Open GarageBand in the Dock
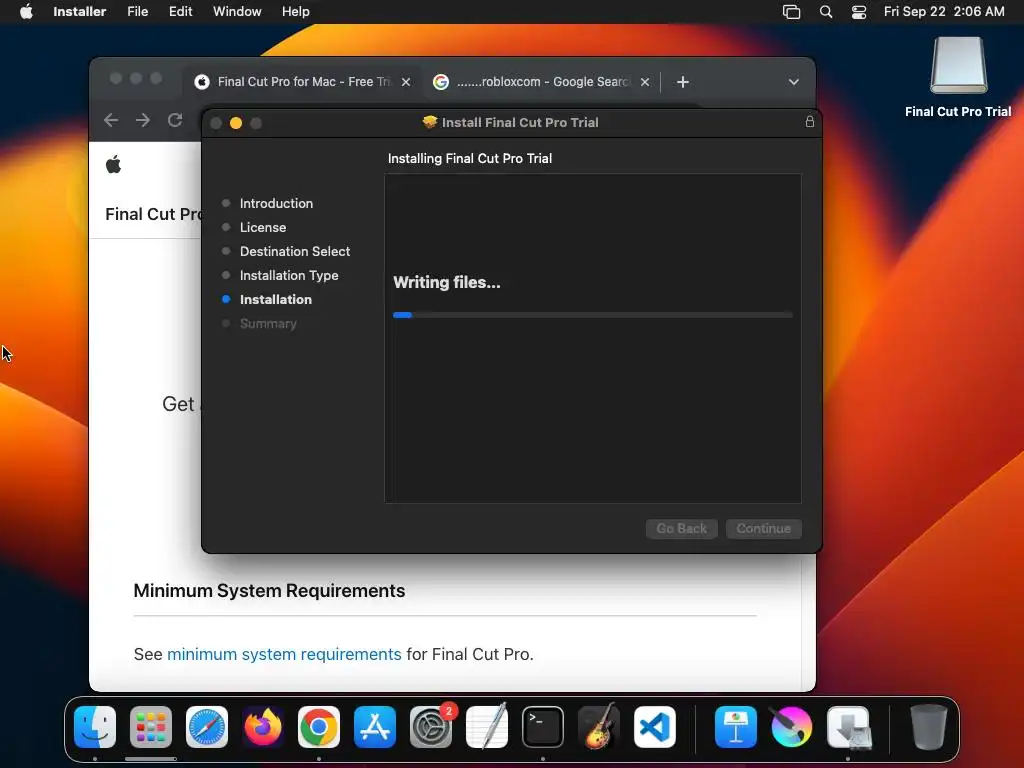The image size is (1024, 768). (x=599, y=727)
